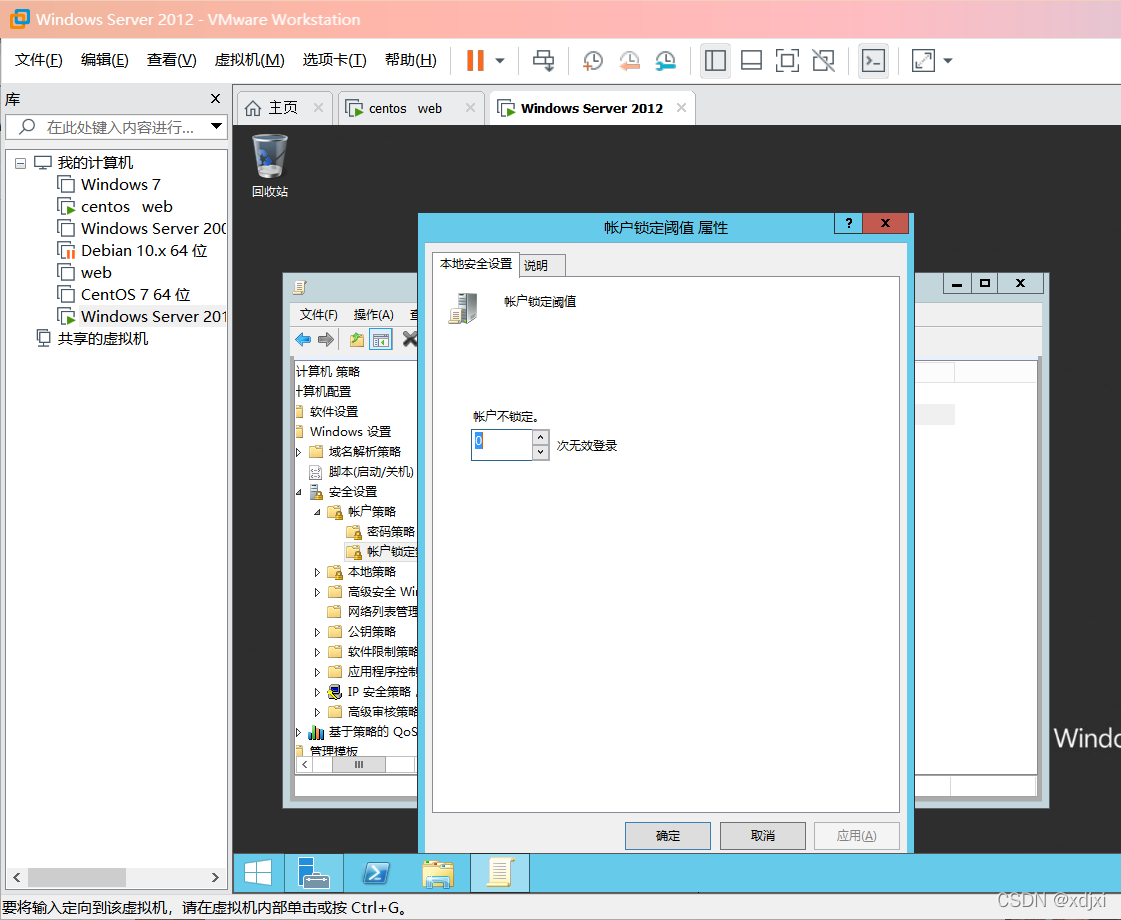This screenshot has height=920, width=1121.
Task: Open the Windows Start button
Action: (x=258, y=874)
